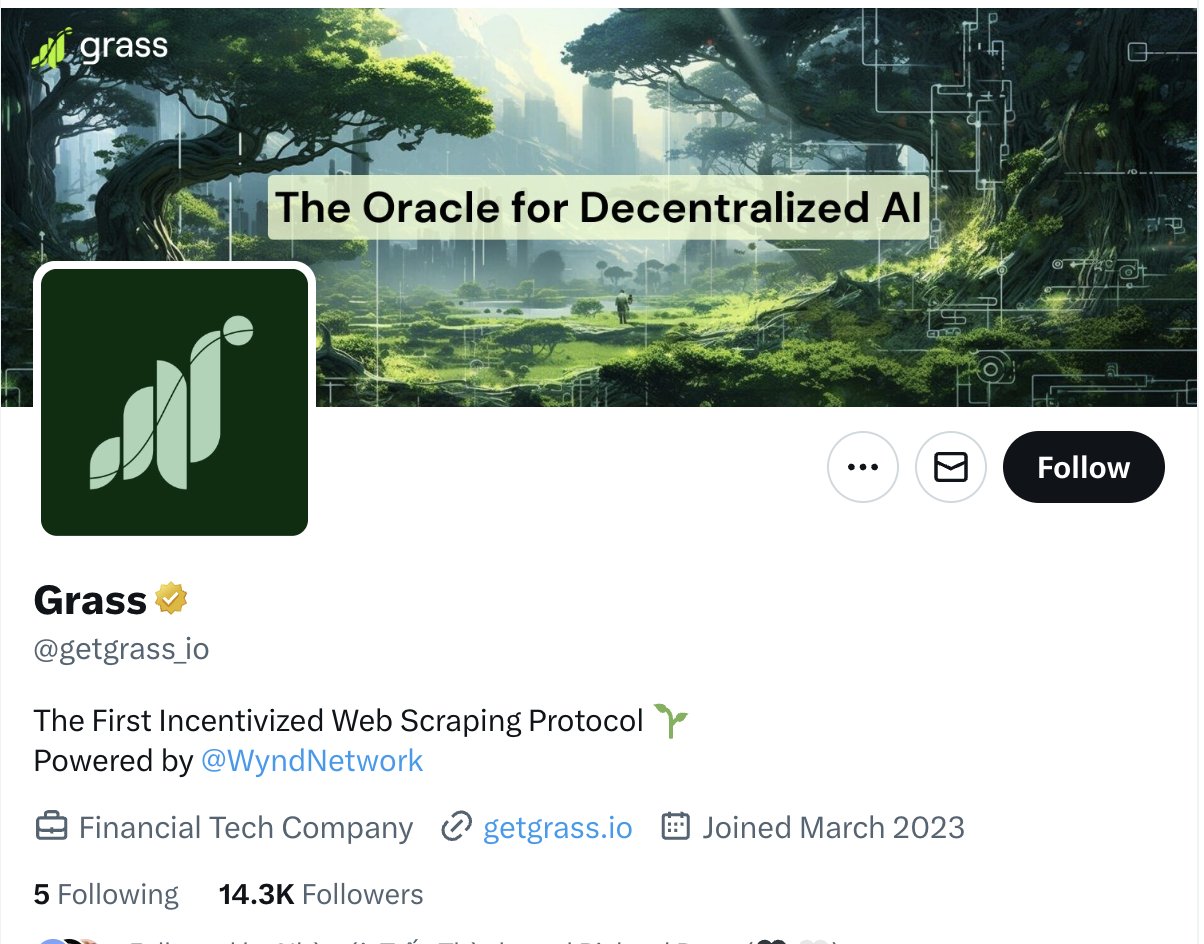1204x944 pixels.
Task: Click the 'Joined March 2023' text
Action: 833,828
